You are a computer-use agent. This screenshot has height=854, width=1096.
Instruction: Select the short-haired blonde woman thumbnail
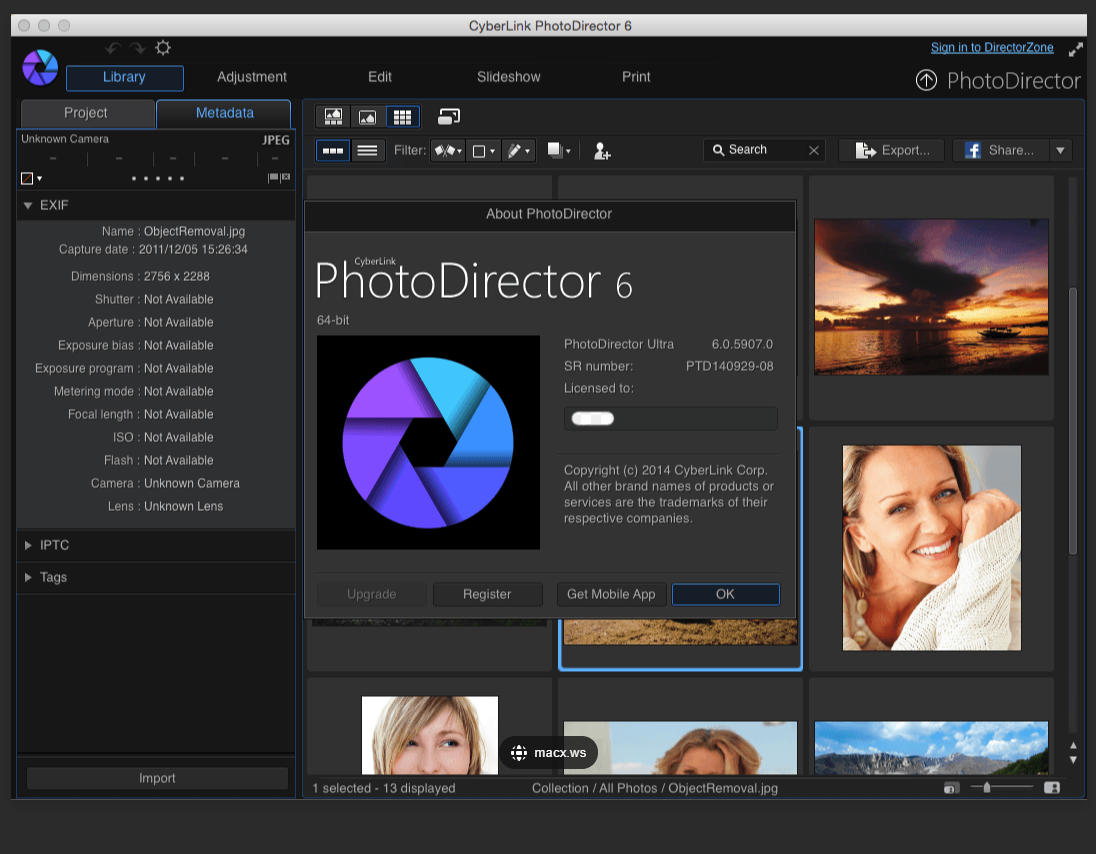[430, 735]
